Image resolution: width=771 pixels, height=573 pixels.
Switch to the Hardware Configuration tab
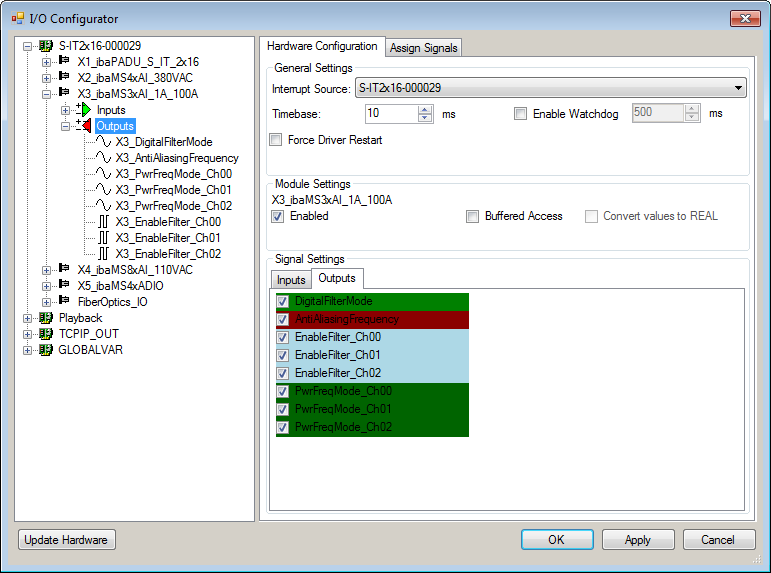point(322,46)
